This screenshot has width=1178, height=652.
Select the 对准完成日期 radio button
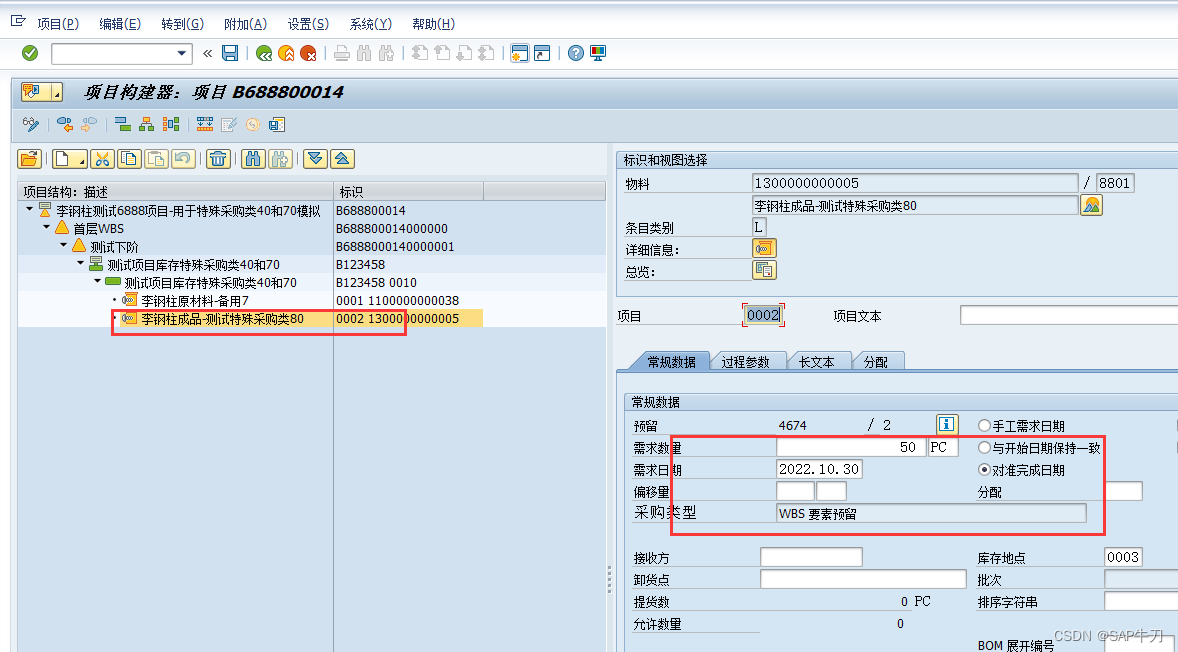[x=983, y=469]
